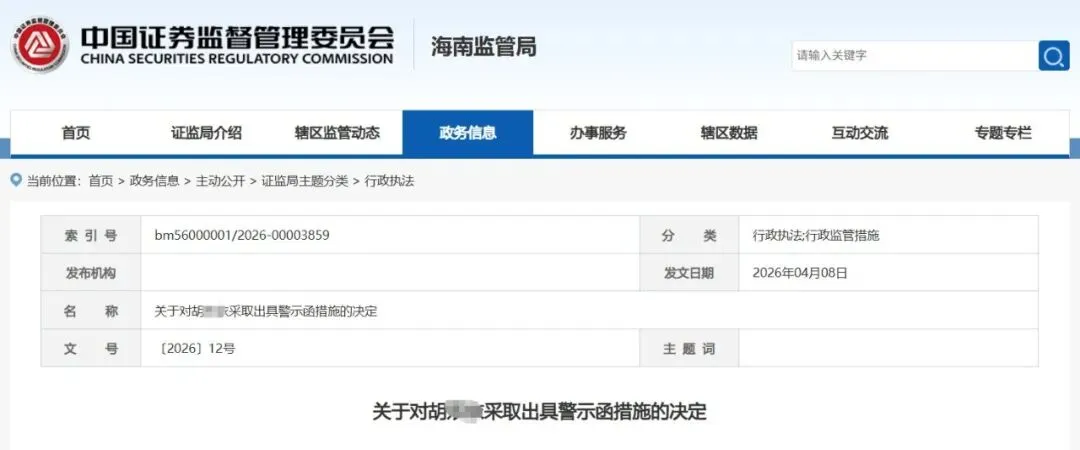The width and height of the screenshot is (1080, 450).
Task: Click the CSRC round red logo emblem
Action: [x=40, y=45]
